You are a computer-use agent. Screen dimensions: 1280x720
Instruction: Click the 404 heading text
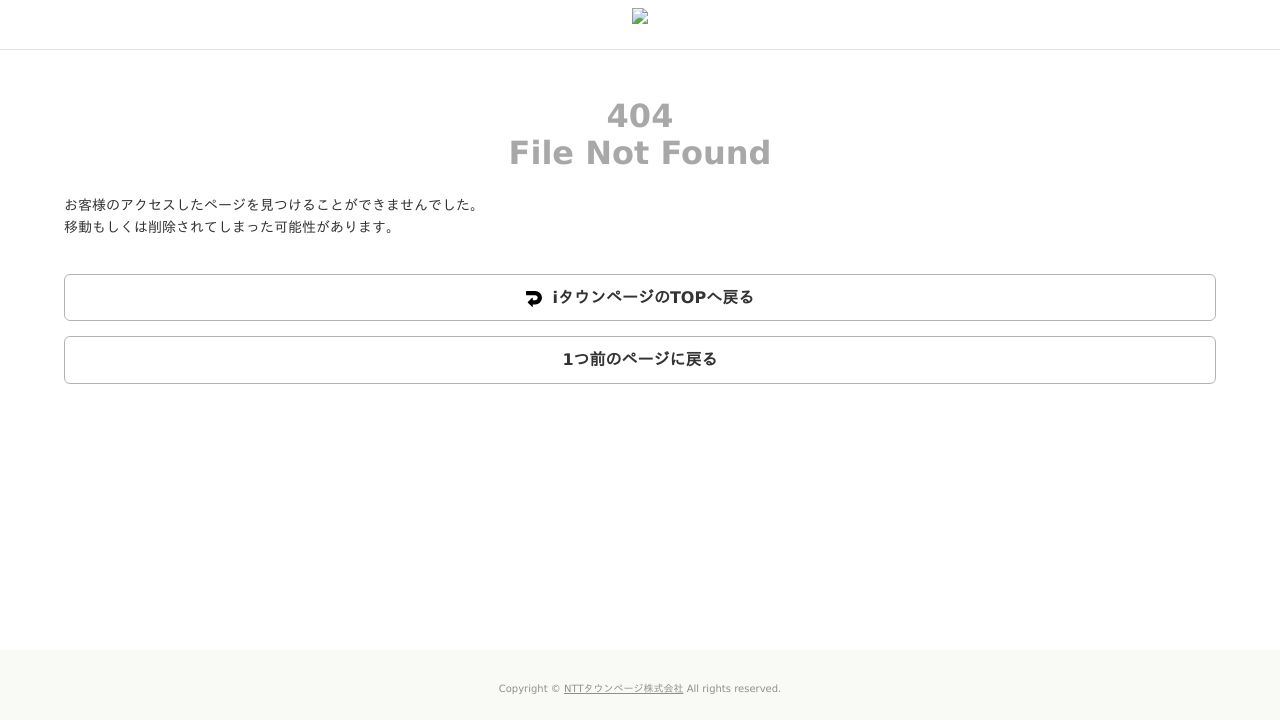pos(639,116)
